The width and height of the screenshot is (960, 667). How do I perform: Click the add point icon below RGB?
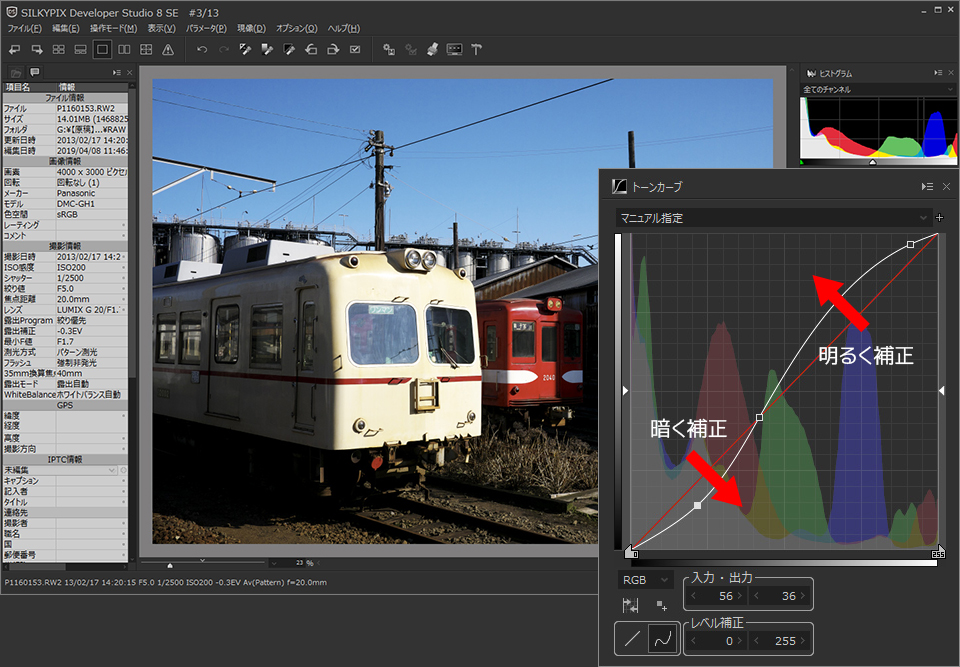(661, 605)
